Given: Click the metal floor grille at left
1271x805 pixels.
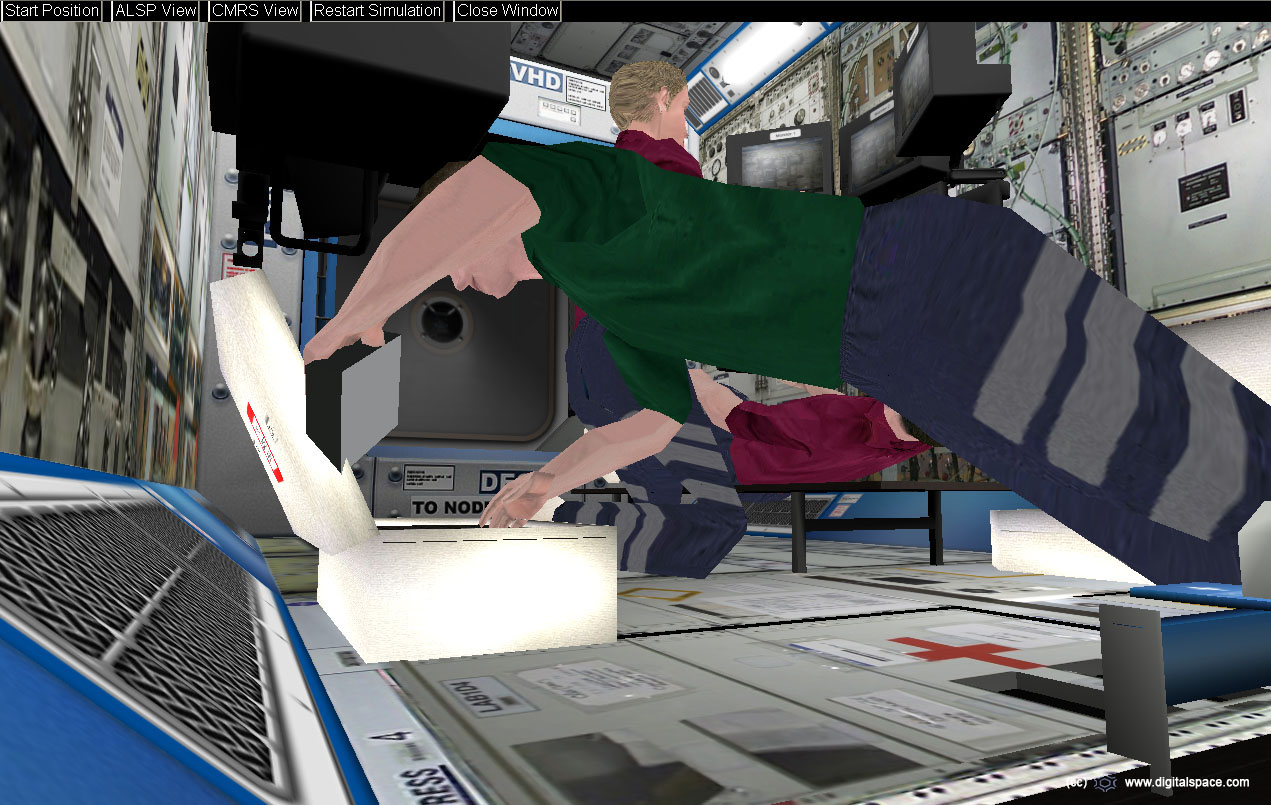Looking at the screenshot, I should 130,600.
